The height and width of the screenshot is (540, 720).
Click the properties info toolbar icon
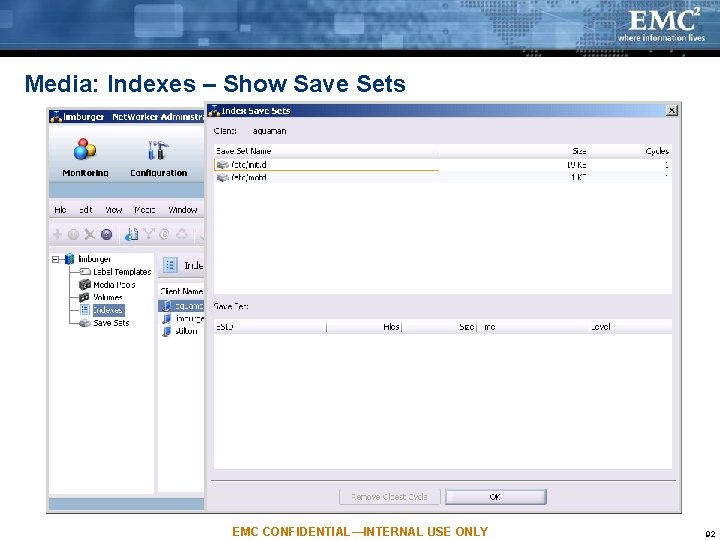pos(73,235)
